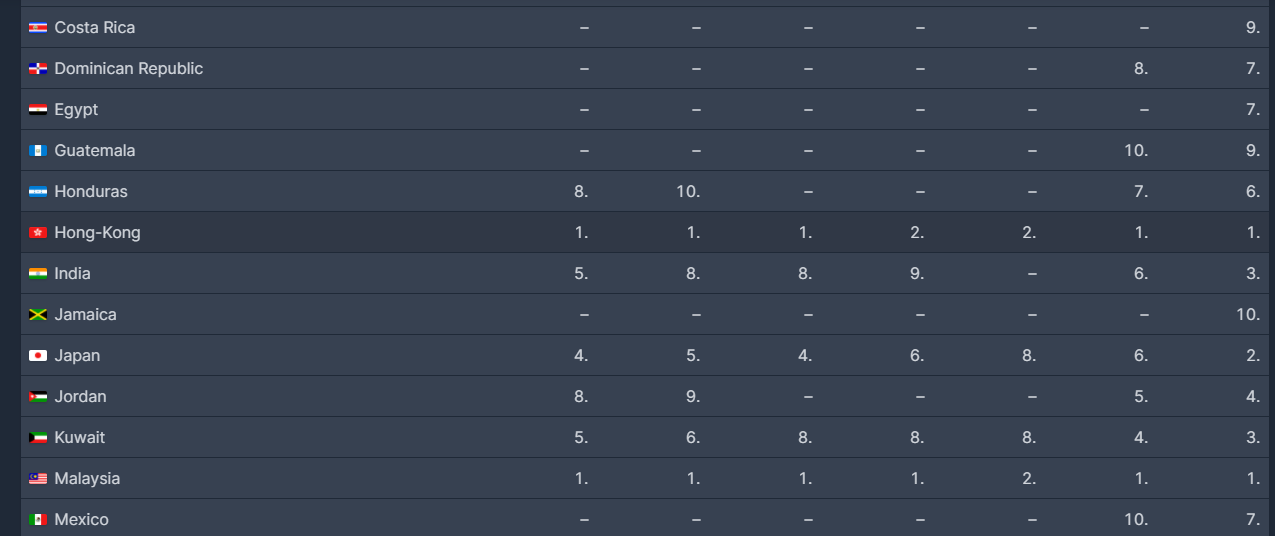Click the Jordan flag icon
Viewport: 1275px width, 536px height.
pos(38,397)
